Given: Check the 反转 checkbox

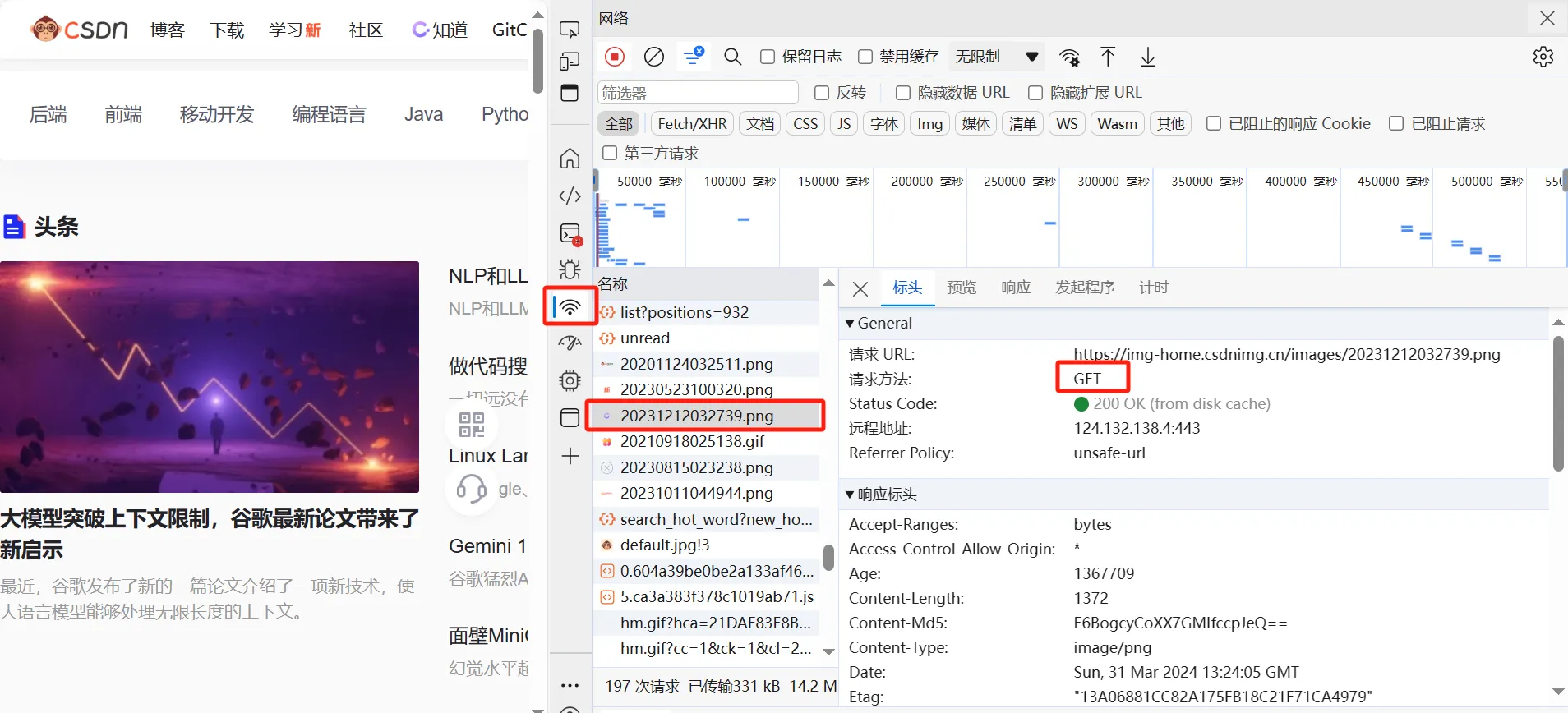Looking at the screenshot, I should click(x=822, y=93).
